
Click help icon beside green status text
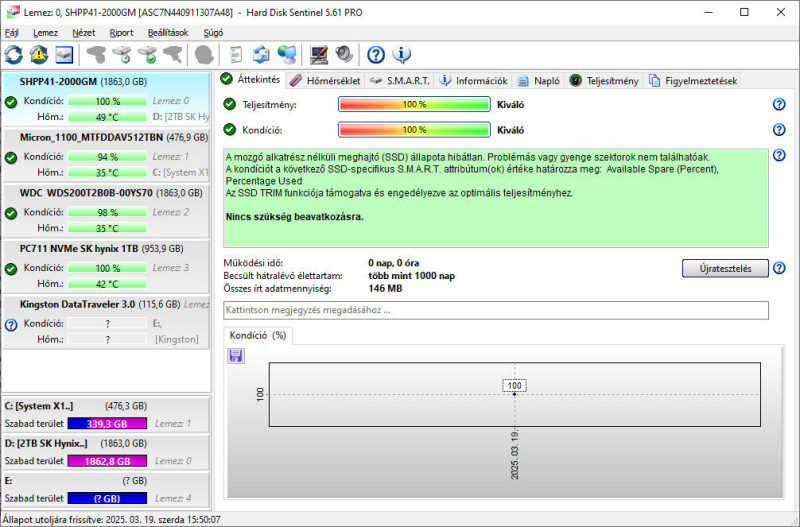779,155
